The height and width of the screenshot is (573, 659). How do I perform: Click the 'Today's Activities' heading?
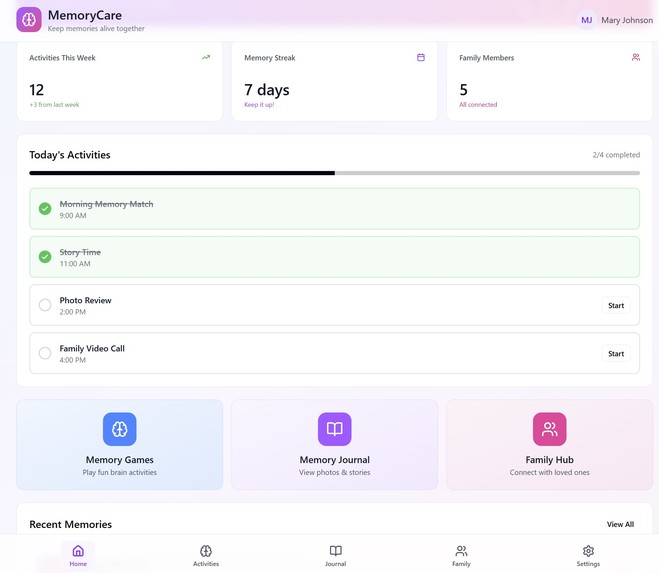coord(70,155)
